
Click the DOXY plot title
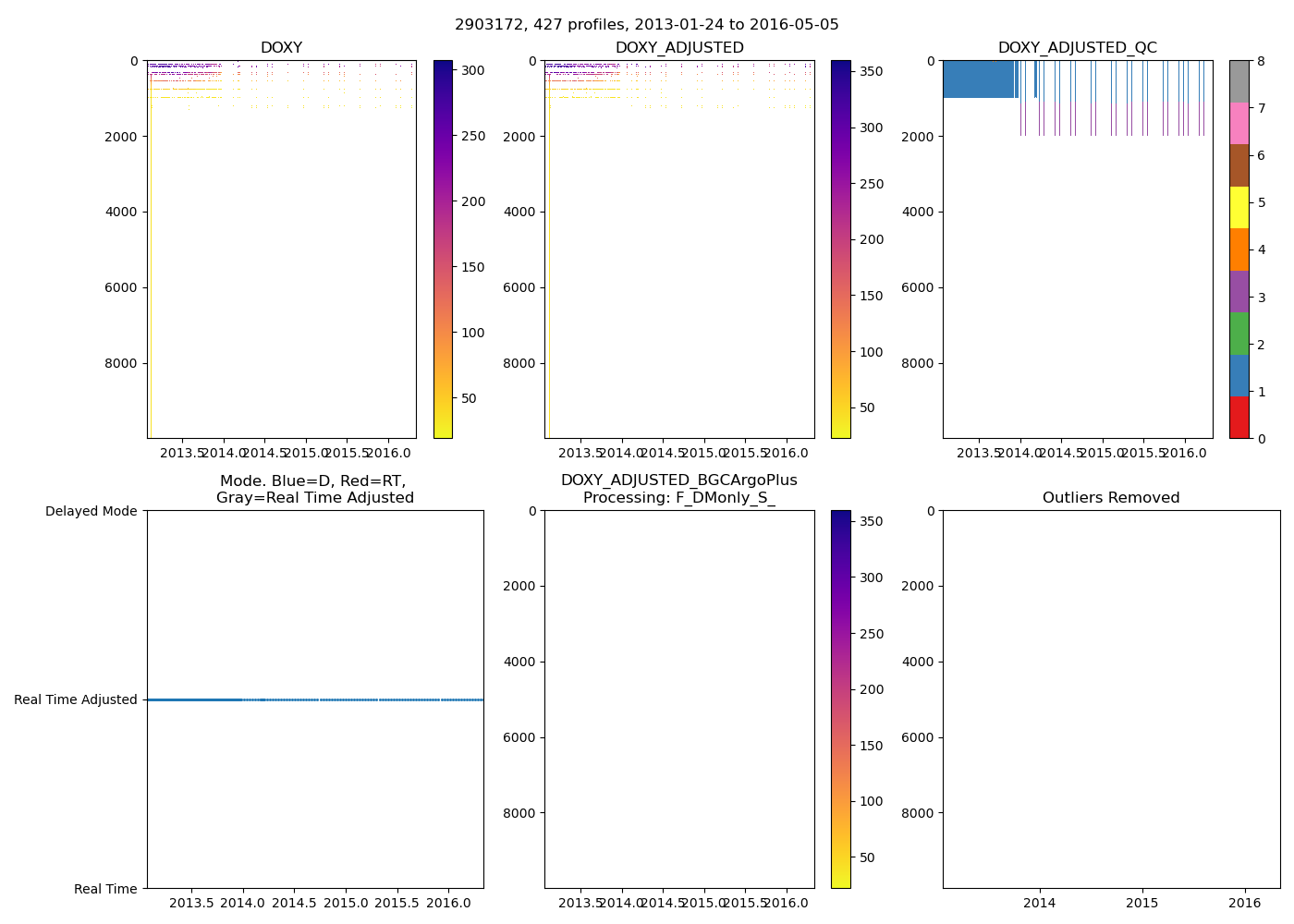pyautogui.click(x=281, y=48)
